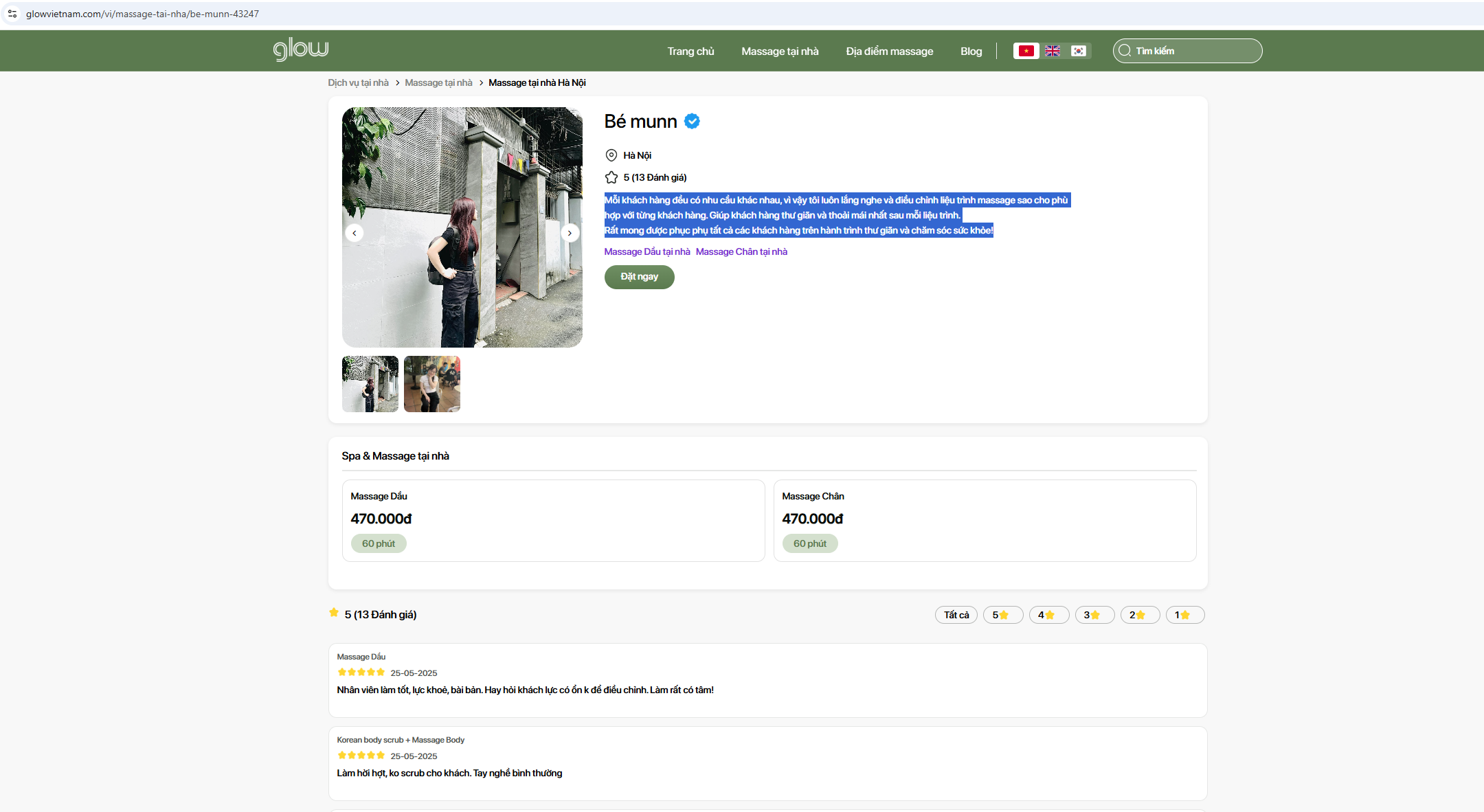Switch language to English UK flag
The image size is (1484, 812).
coord(1052,51)
